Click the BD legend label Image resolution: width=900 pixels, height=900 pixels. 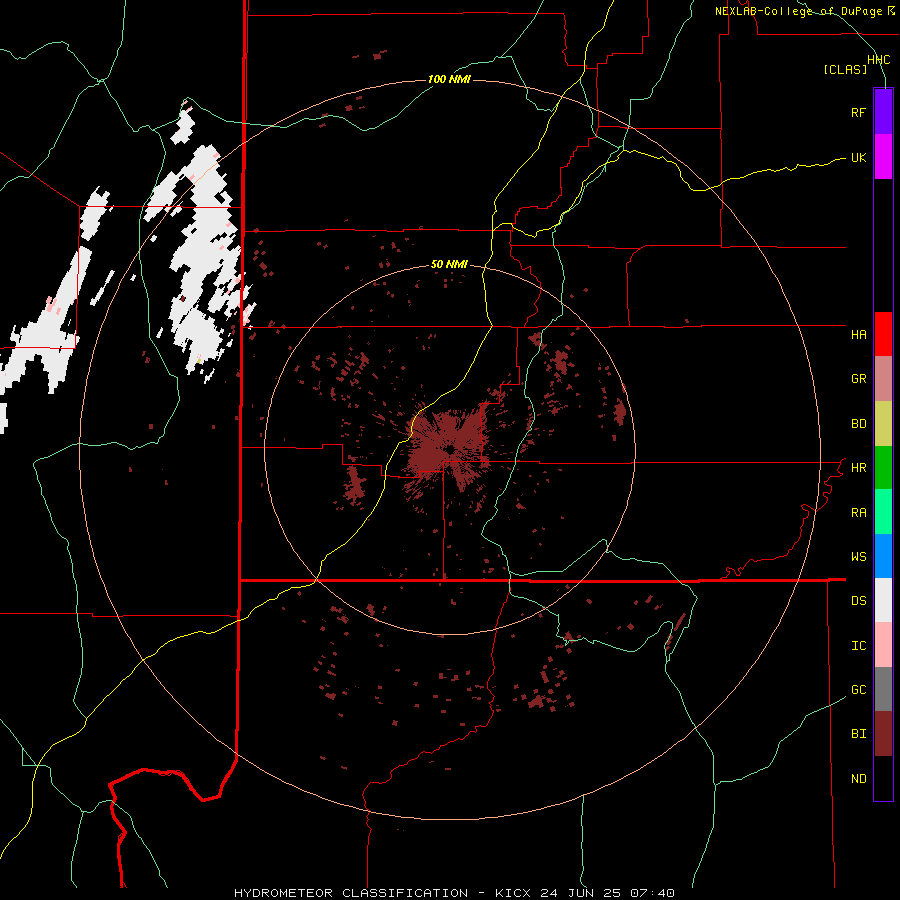tap(858, 424)
